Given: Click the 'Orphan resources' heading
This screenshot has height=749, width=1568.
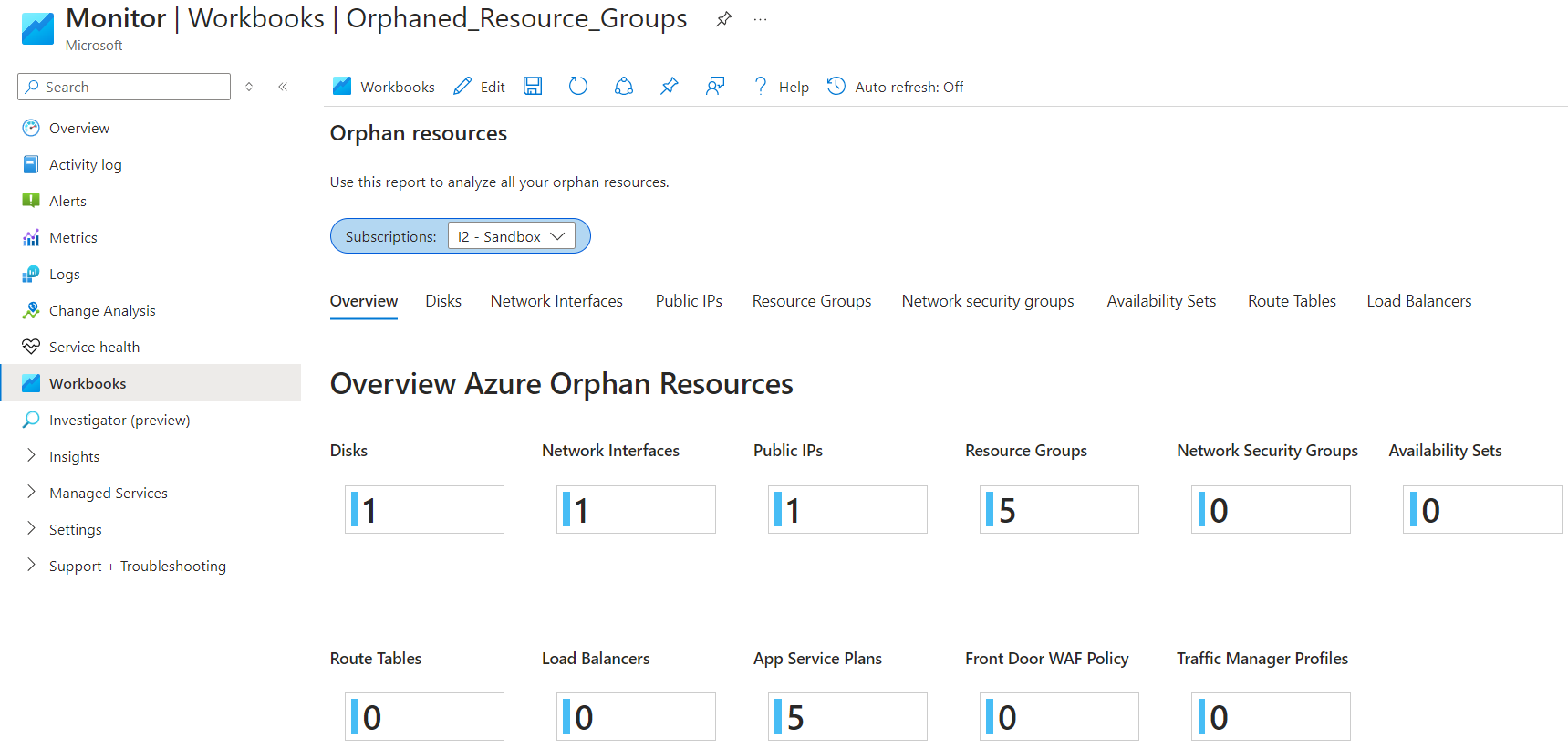Looking at the screenshot, I should 419,133.
